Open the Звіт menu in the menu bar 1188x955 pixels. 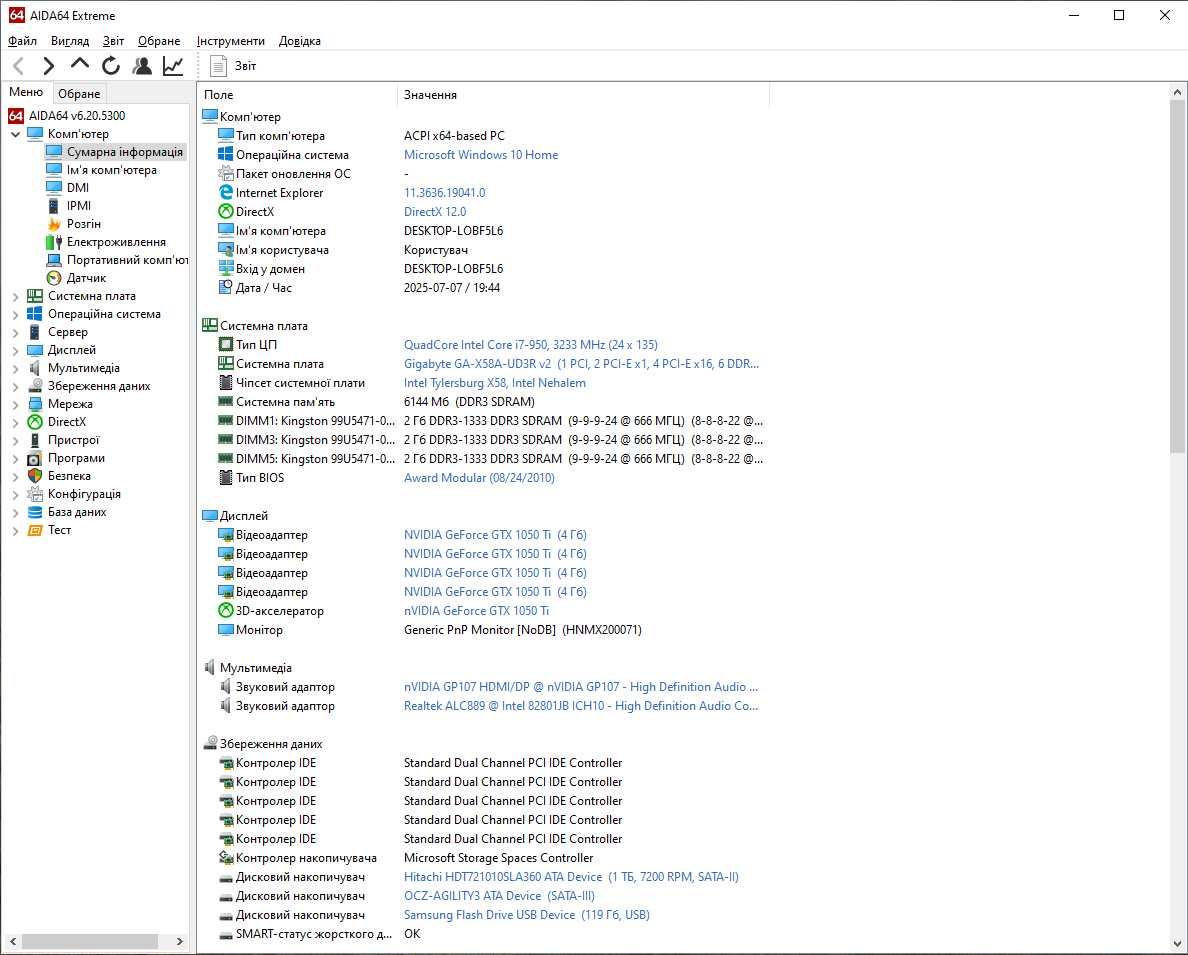114,41
